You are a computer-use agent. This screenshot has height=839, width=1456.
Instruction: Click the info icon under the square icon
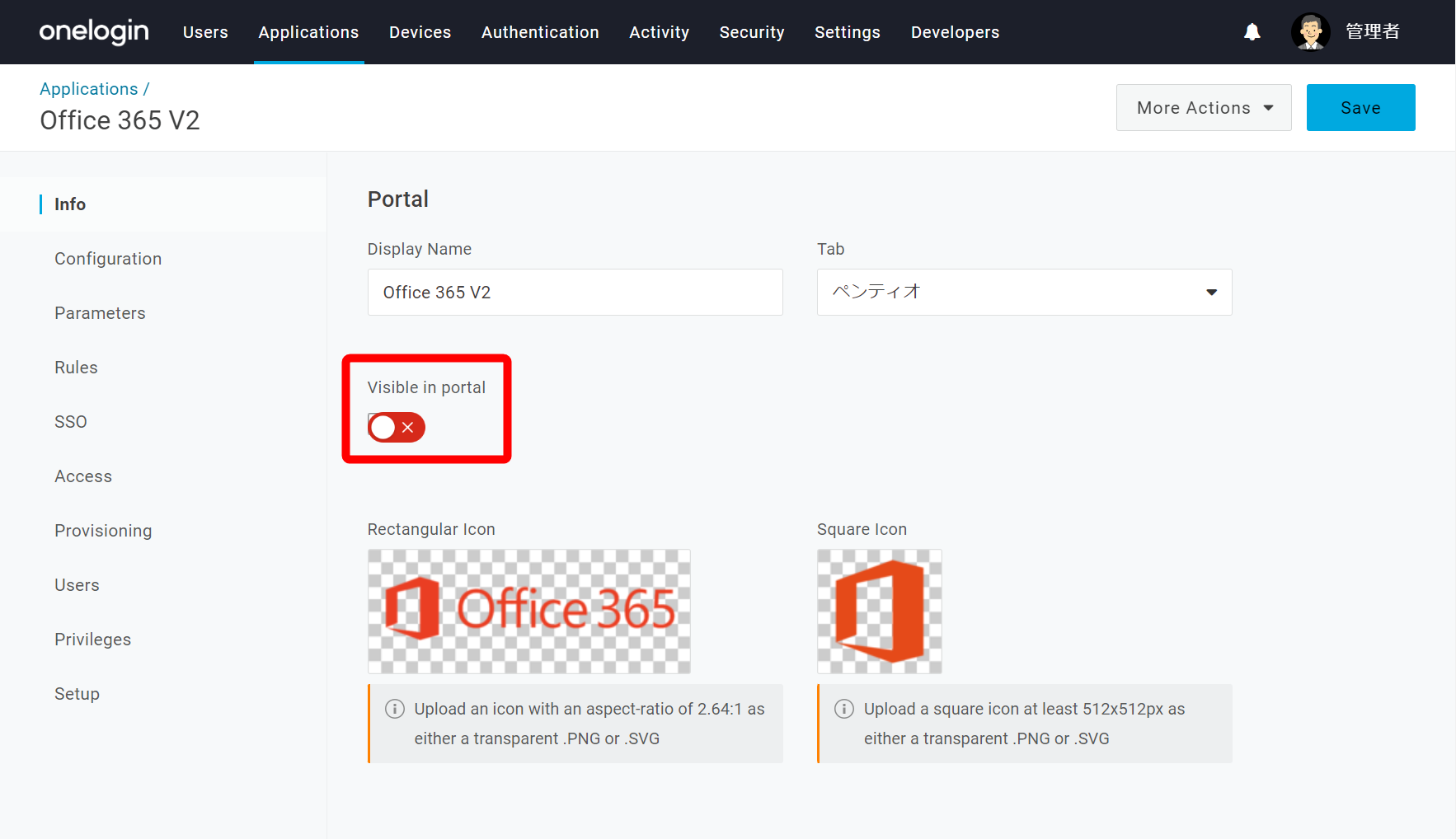click(844, 709)
